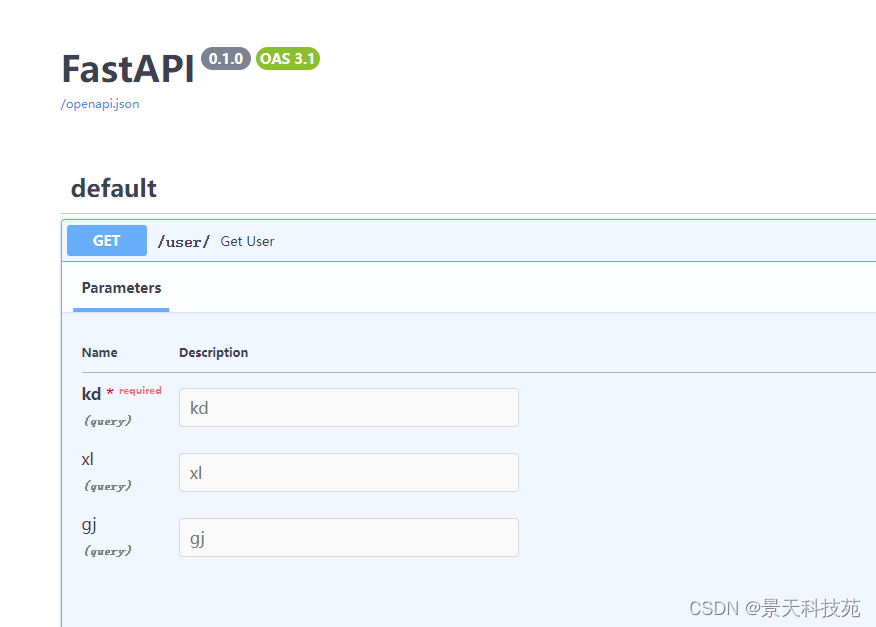Image resolution: width=876 pixels, height=627 pixels.
Task: Click the red required label
Action: coord(140,391)
